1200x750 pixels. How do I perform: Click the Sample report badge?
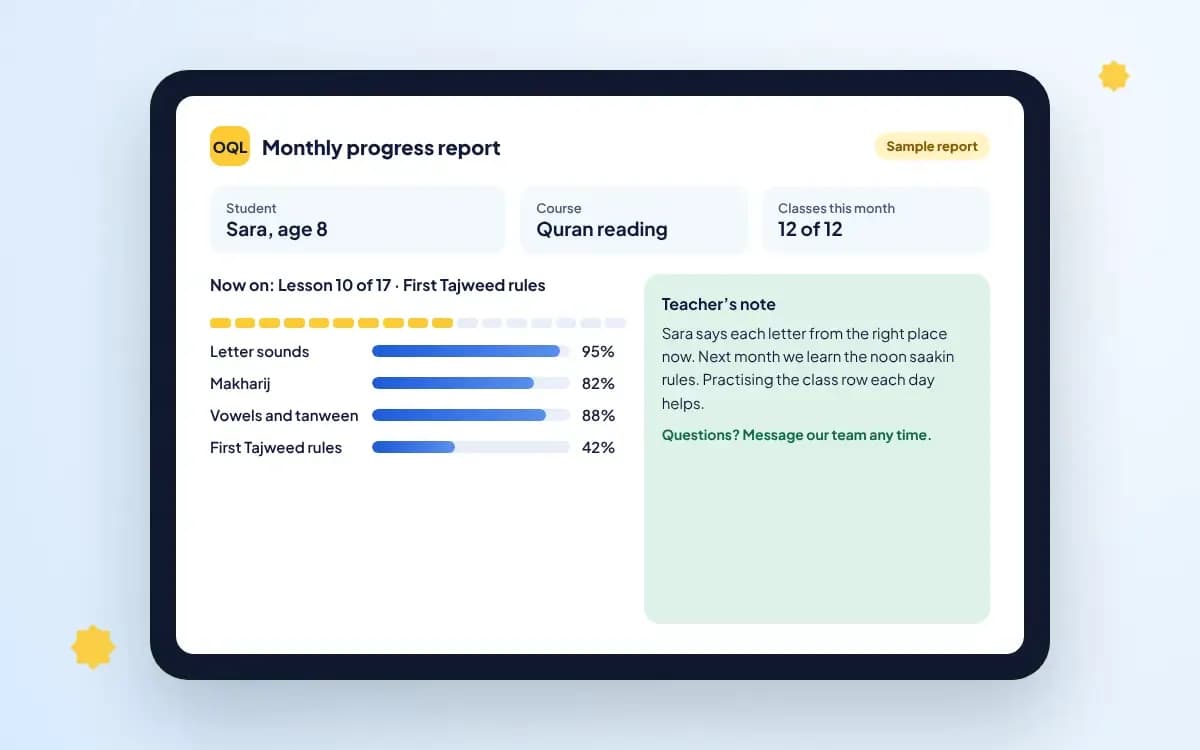(x=932, y=146)
